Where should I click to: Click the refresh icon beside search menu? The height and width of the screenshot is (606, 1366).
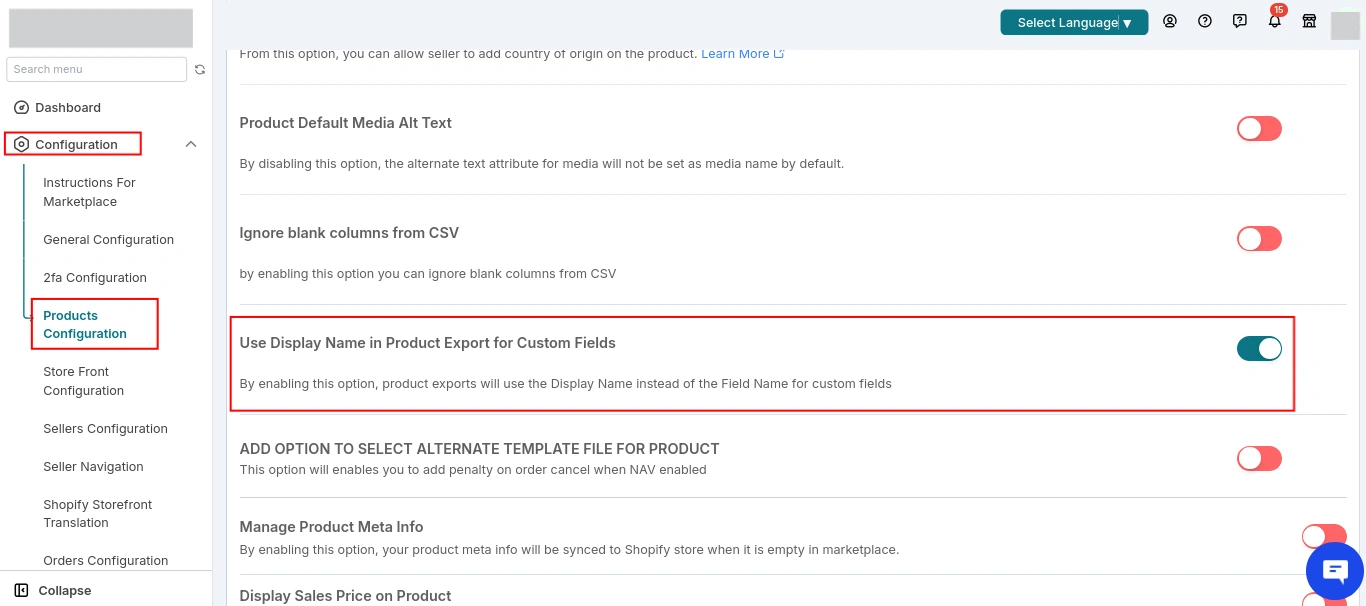coord(200,69)
